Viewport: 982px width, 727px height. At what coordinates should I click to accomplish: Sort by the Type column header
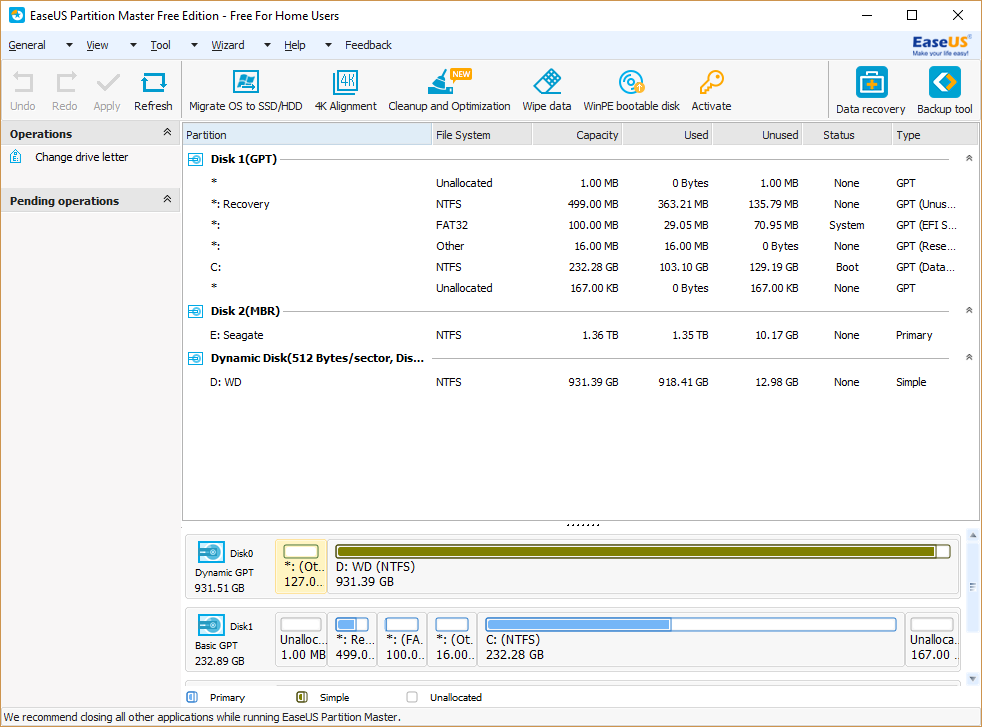coord(934,135)
